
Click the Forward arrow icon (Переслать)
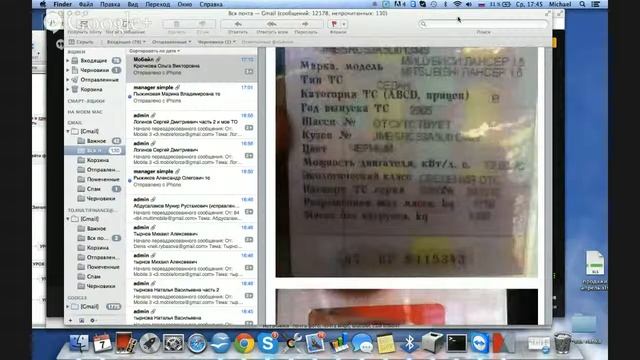click(305, 24)
